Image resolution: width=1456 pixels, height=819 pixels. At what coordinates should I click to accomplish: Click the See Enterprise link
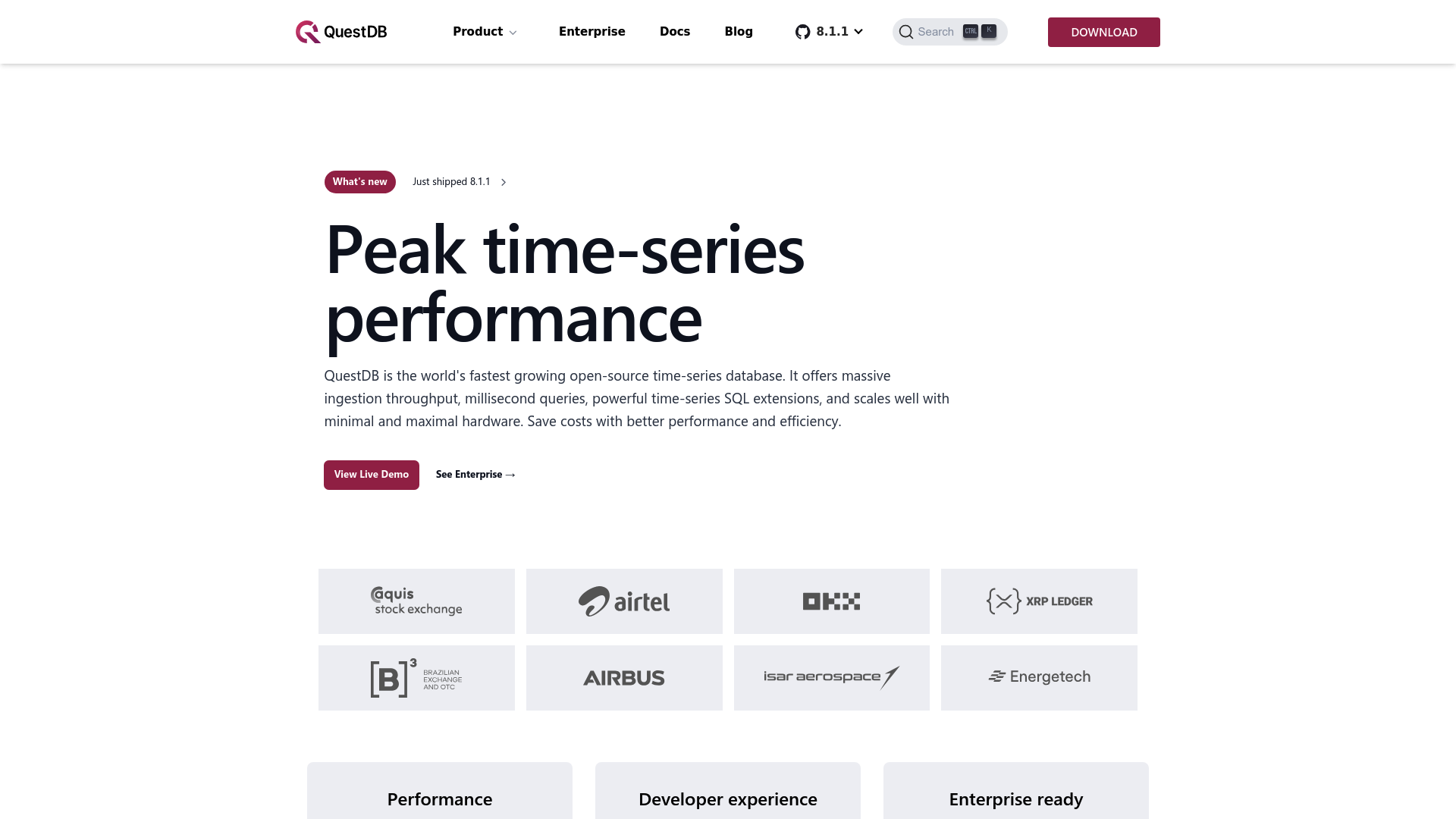(x=476, y=475)
